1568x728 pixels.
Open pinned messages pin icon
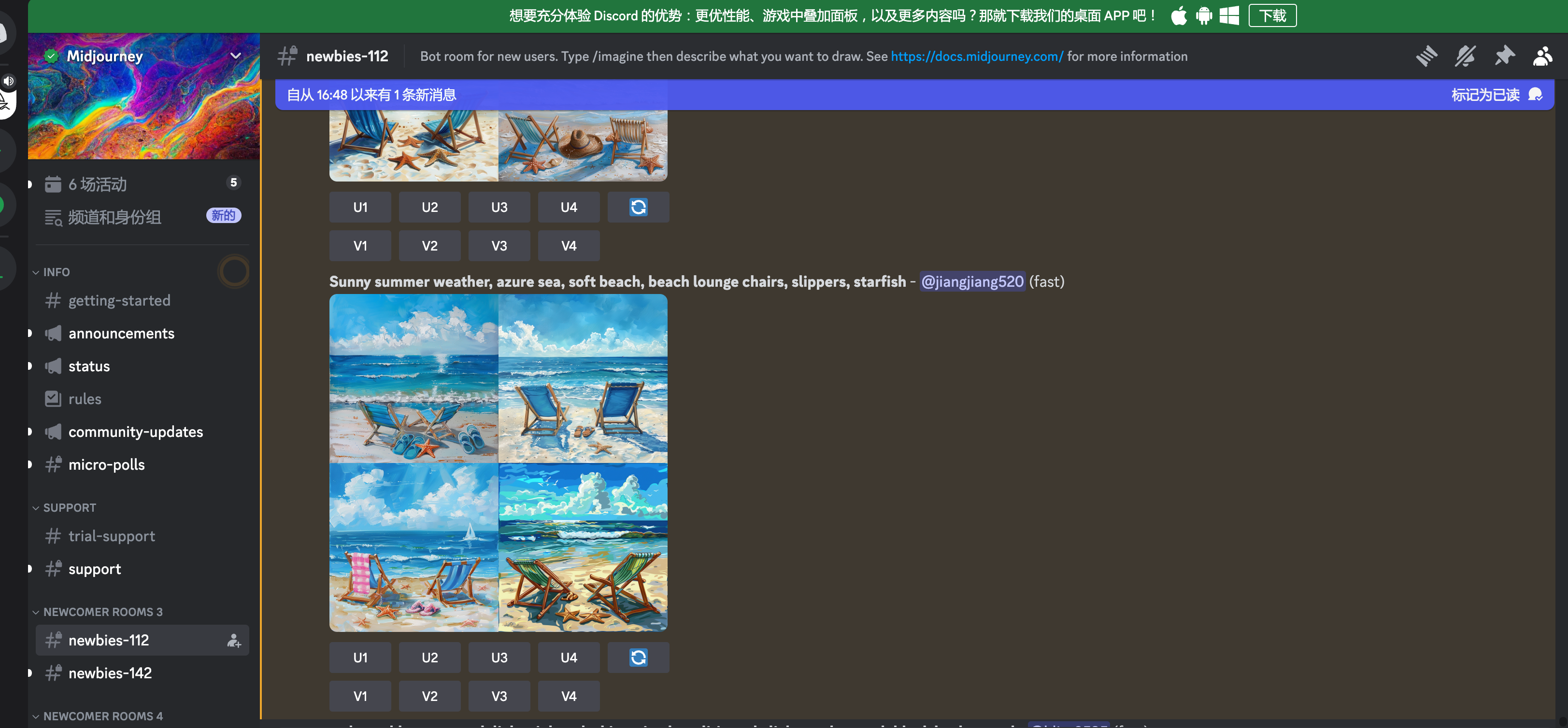click(1504, 56)
